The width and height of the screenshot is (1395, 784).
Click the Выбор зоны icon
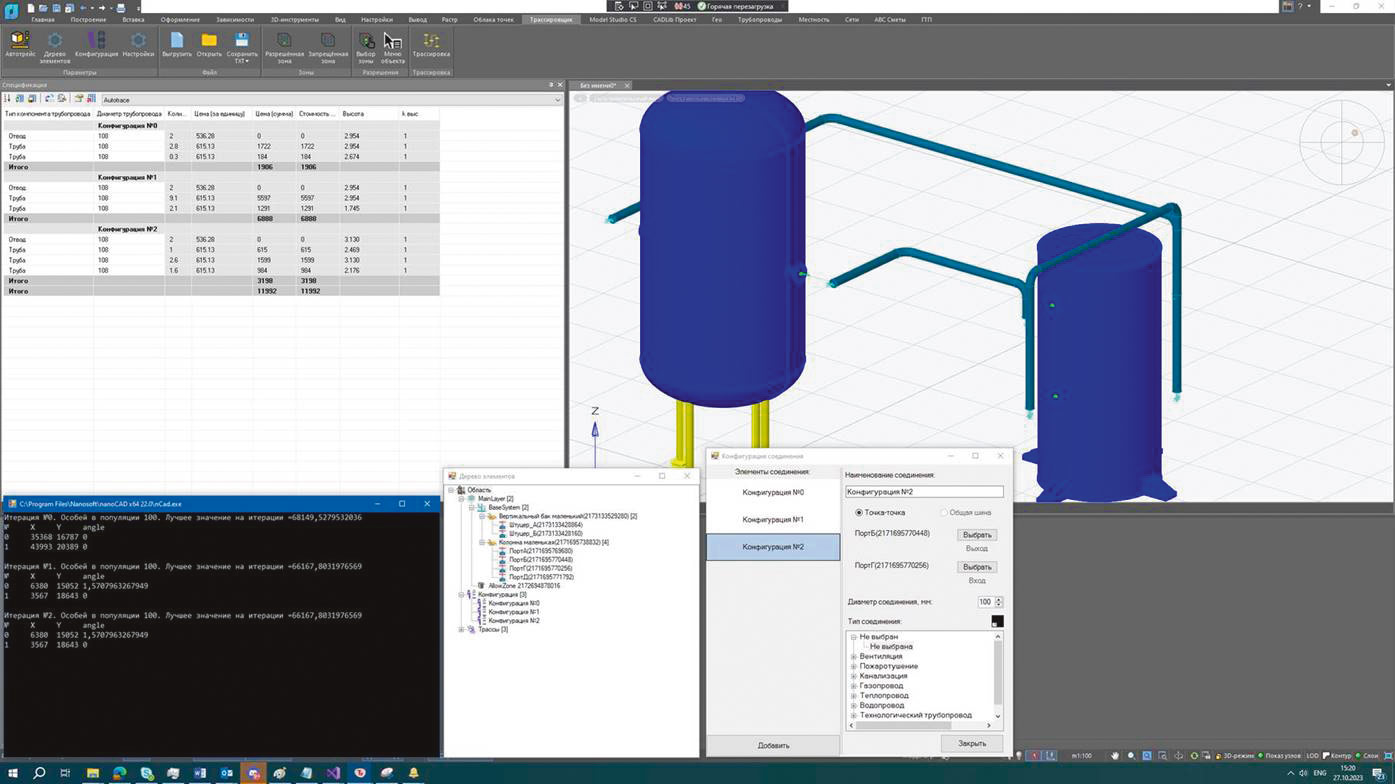[366, 46]
